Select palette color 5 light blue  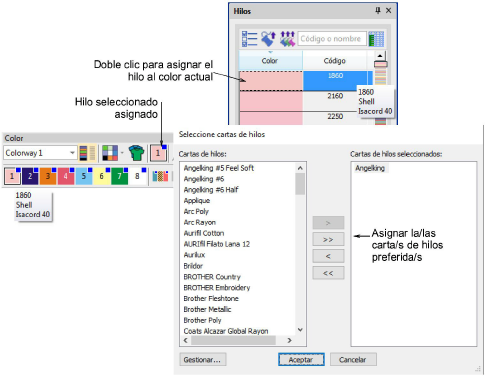point(84,176)
